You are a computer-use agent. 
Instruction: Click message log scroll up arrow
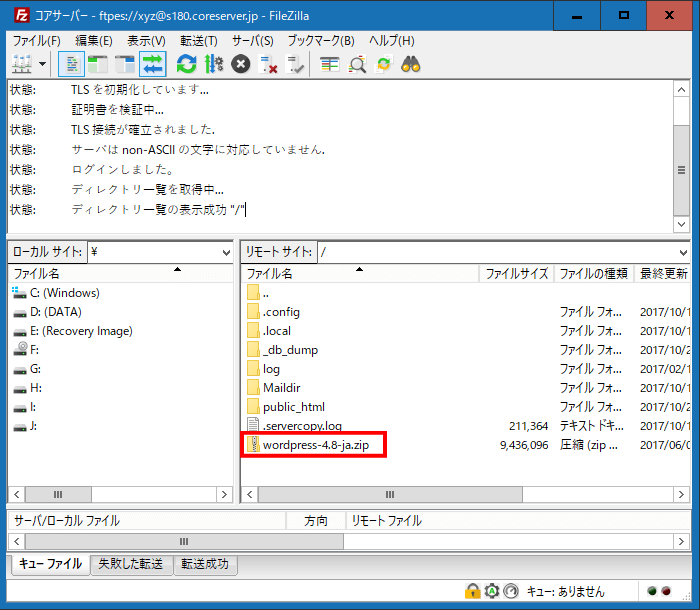tap(681, 90)
